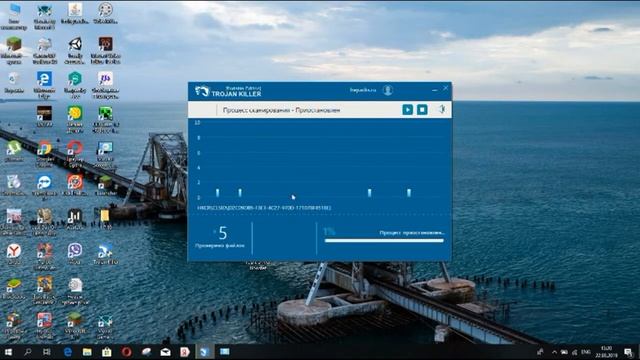The image size is (640, 360).
Task: Open the uTorrent desktop shortcut
Action: (14, 151)
